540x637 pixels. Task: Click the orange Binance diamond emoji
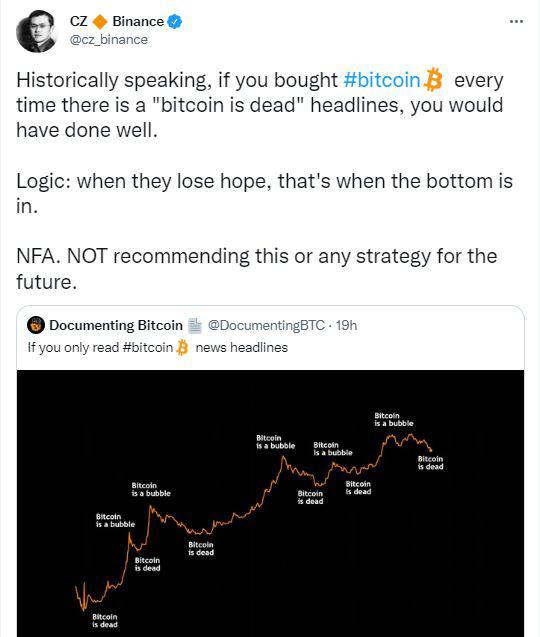pos(100,22)
